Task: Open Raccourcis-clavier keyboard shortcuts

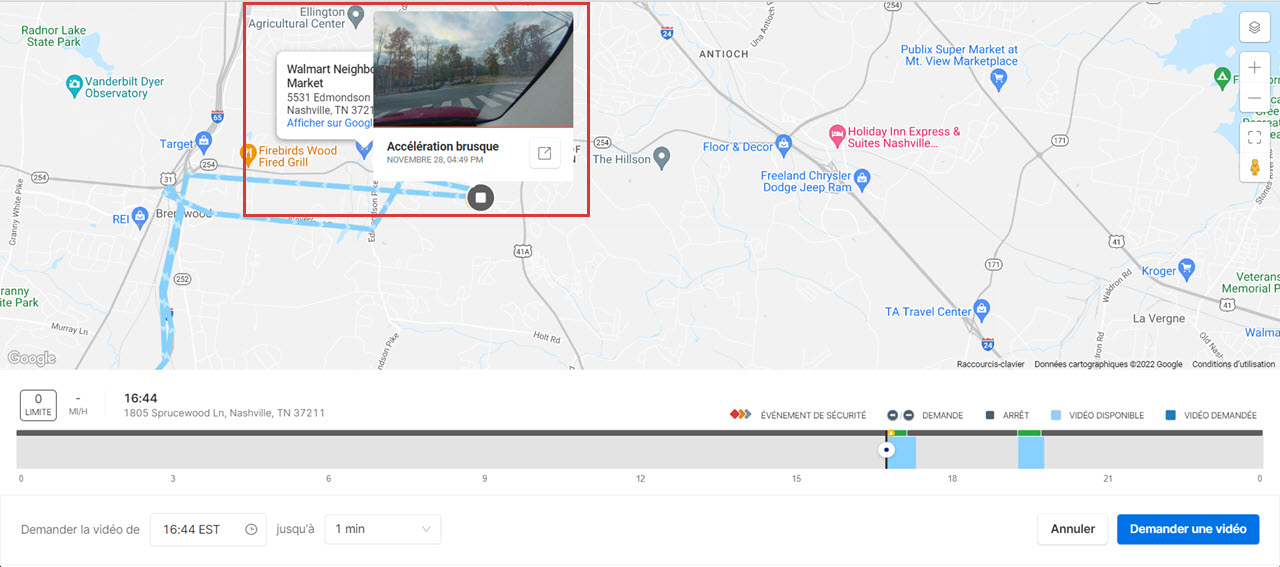Action: (x=990, y=364)
